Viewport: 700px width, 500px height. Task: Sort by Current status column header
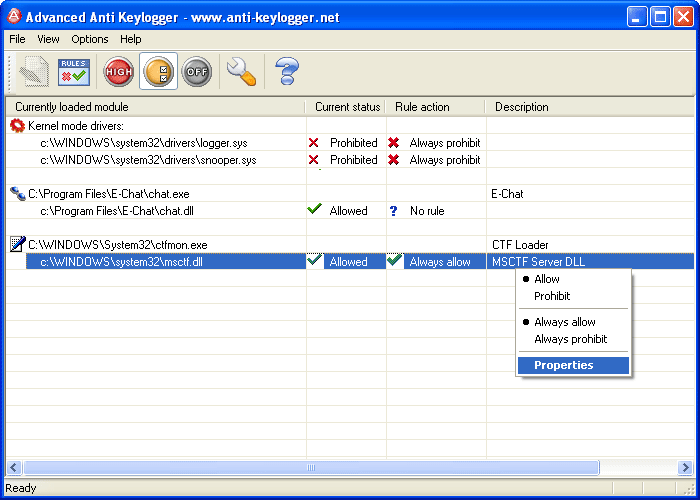(x=346, y=107)
